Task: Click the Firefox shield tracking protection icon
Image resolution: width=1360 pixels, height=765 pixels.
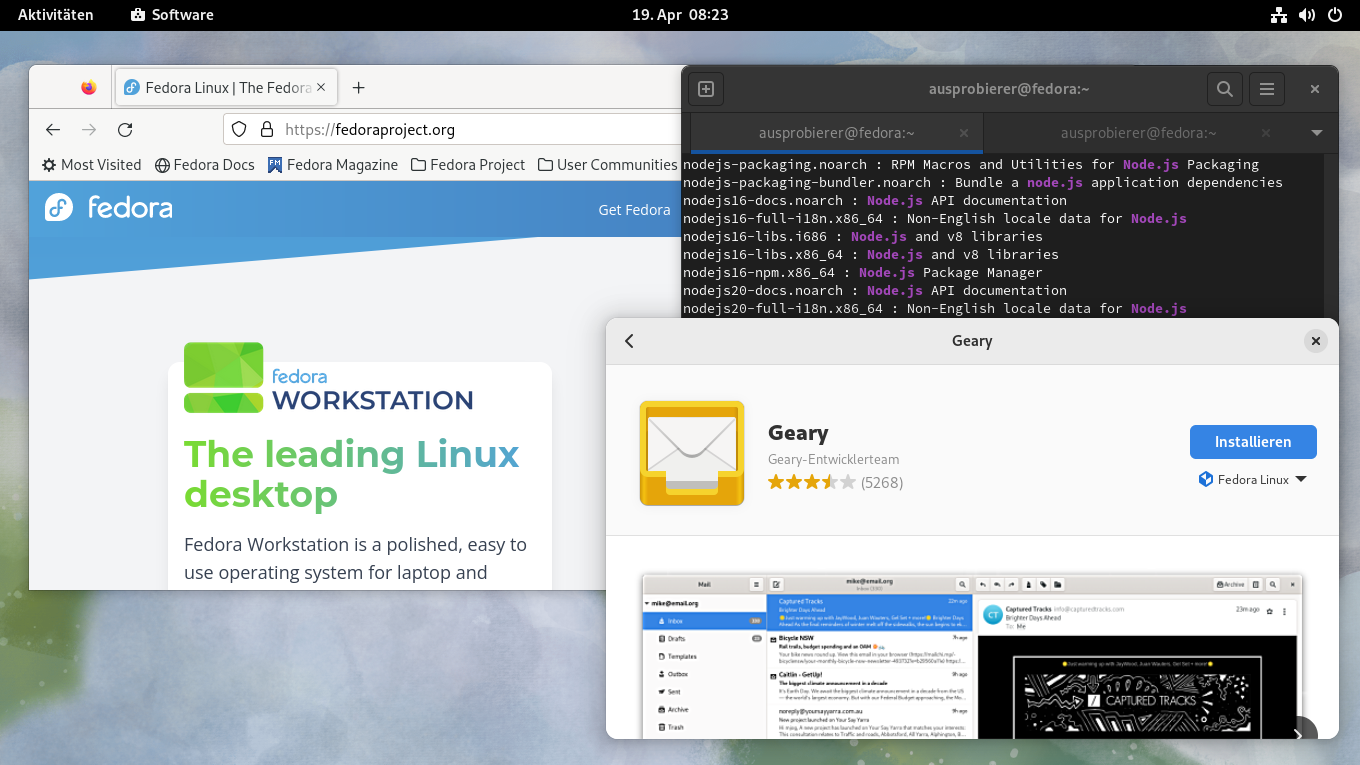Action: coord(239,129)
